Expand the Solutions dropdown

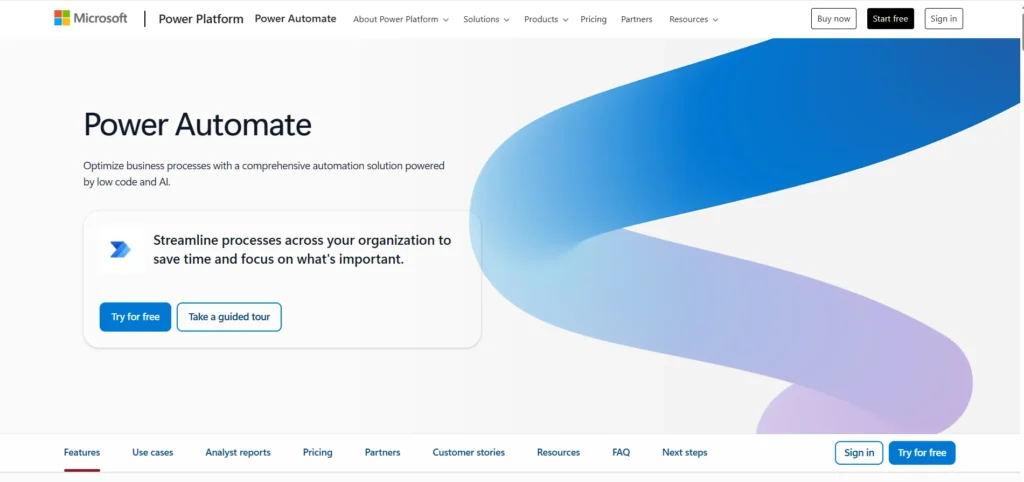click(486, 19)
